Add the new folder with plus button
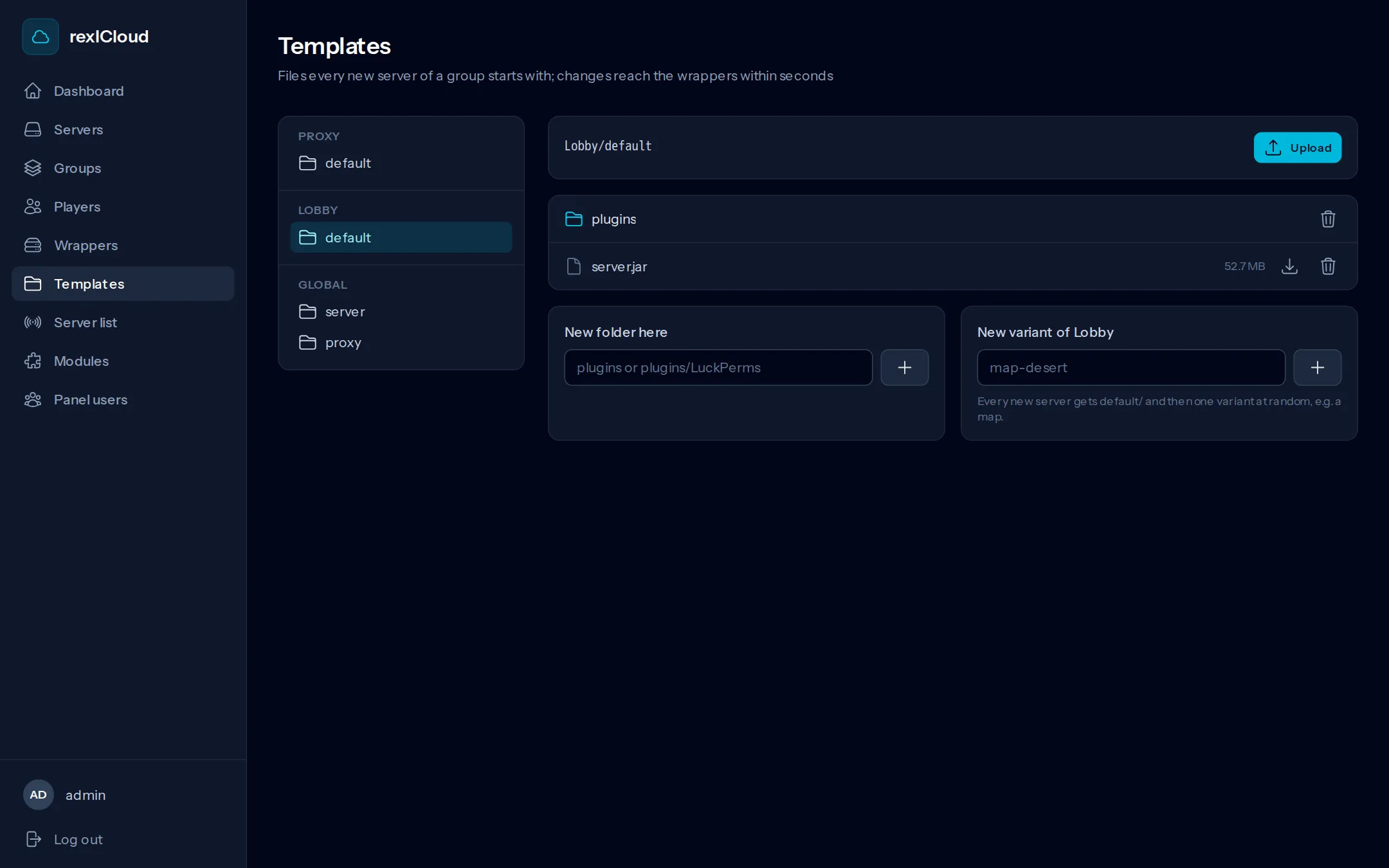 click(905, 368)
